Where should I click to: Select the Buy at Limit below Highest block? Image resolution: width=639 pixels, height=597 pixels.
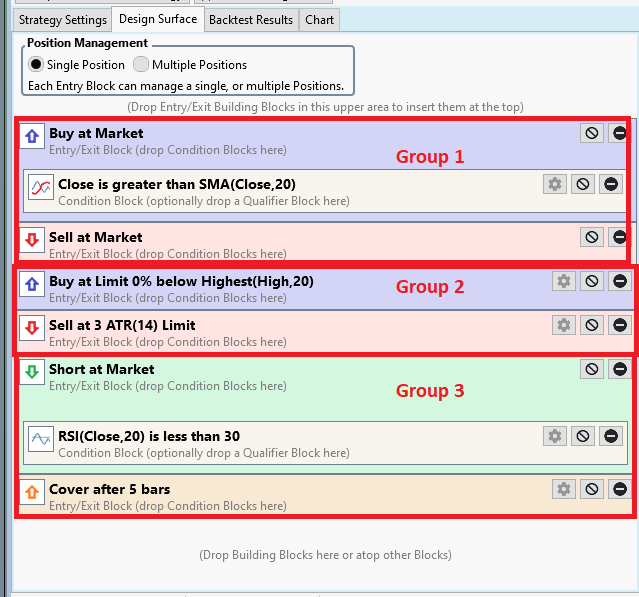pyautogui.click(x=181, y=282)
